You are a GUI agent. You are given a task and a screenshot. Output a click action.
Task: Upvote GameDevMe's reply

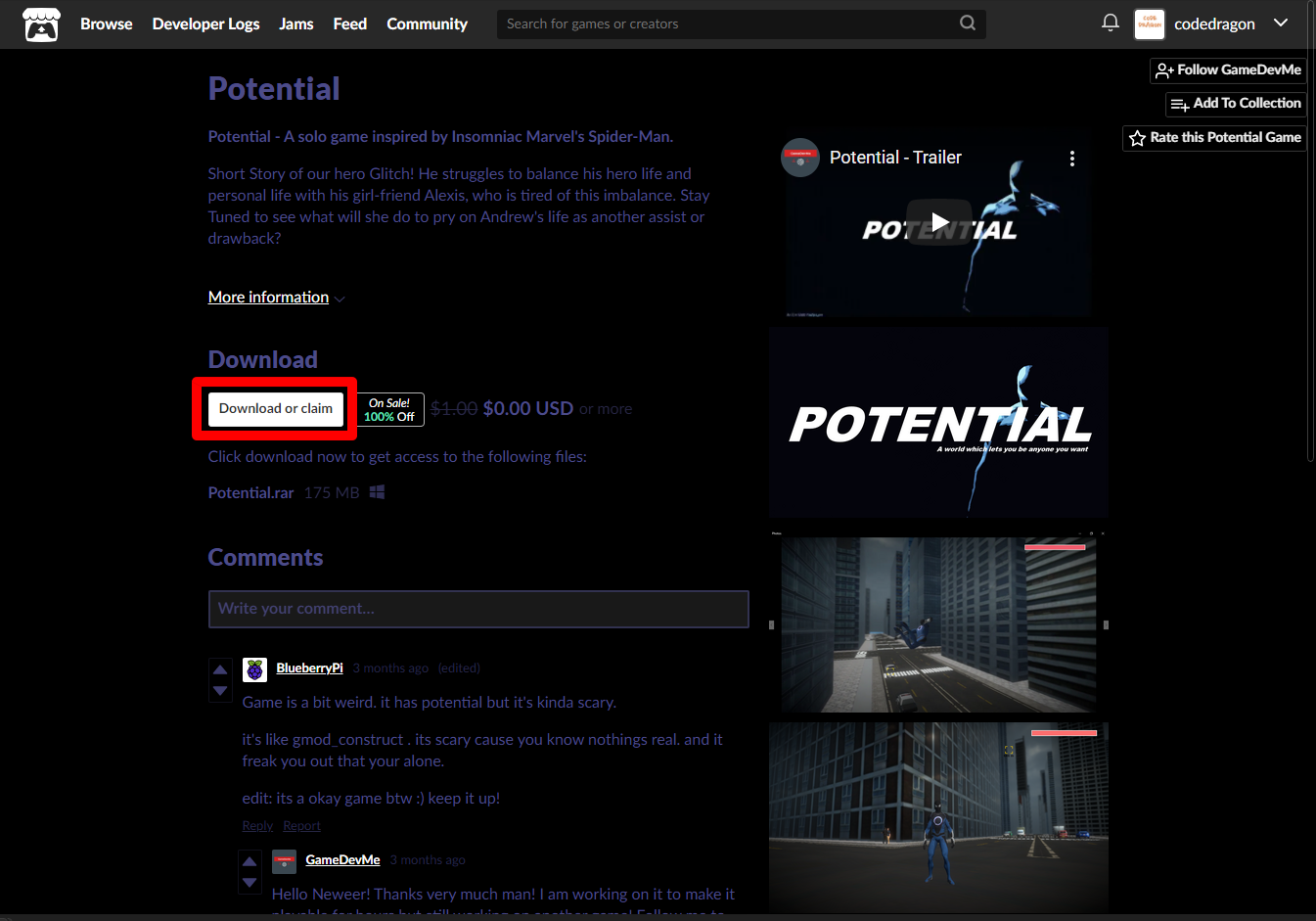click(x=250, y=861)
